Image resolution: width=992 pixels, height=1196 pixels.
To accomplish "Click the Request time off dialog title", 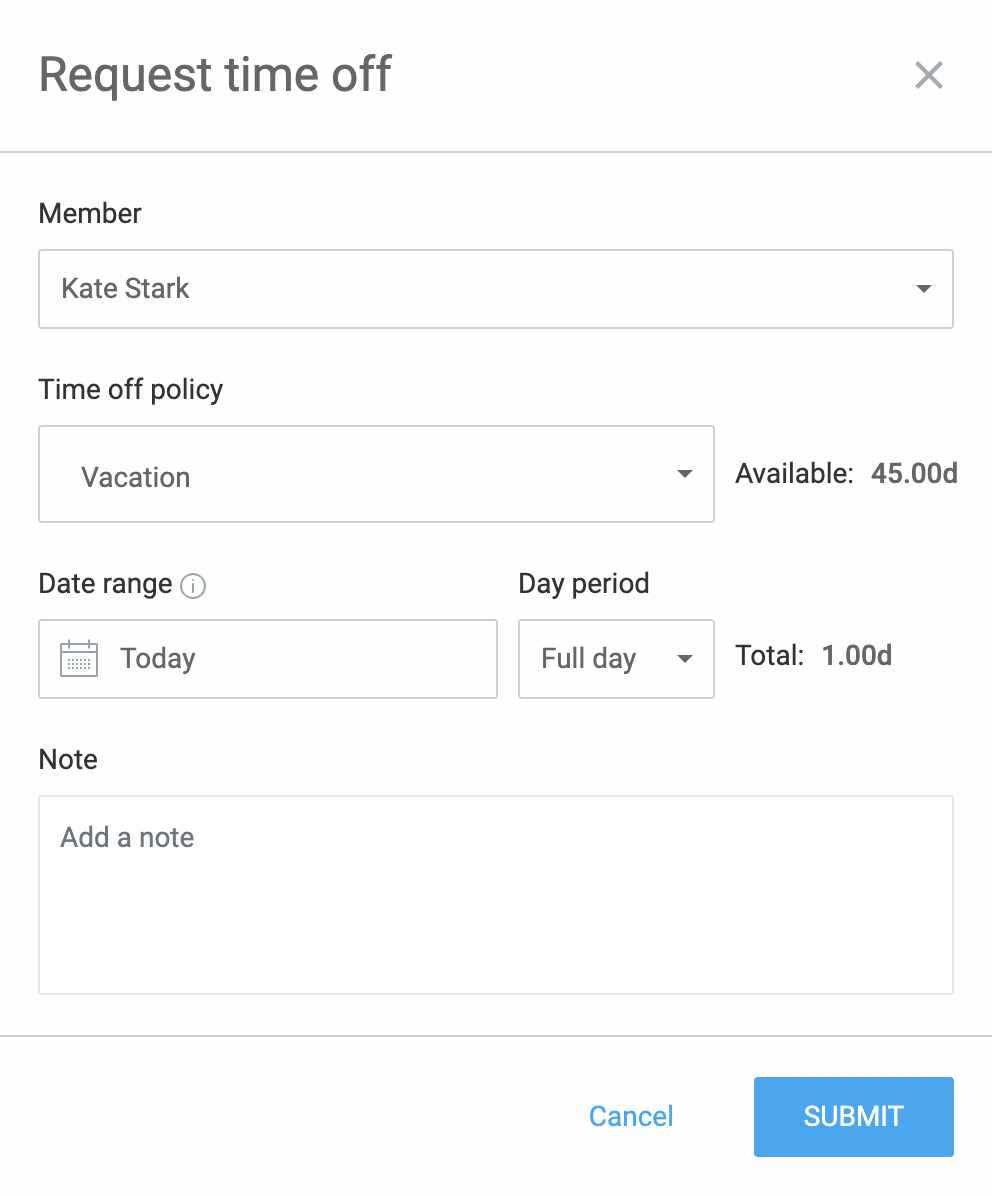I will (214, 75).
